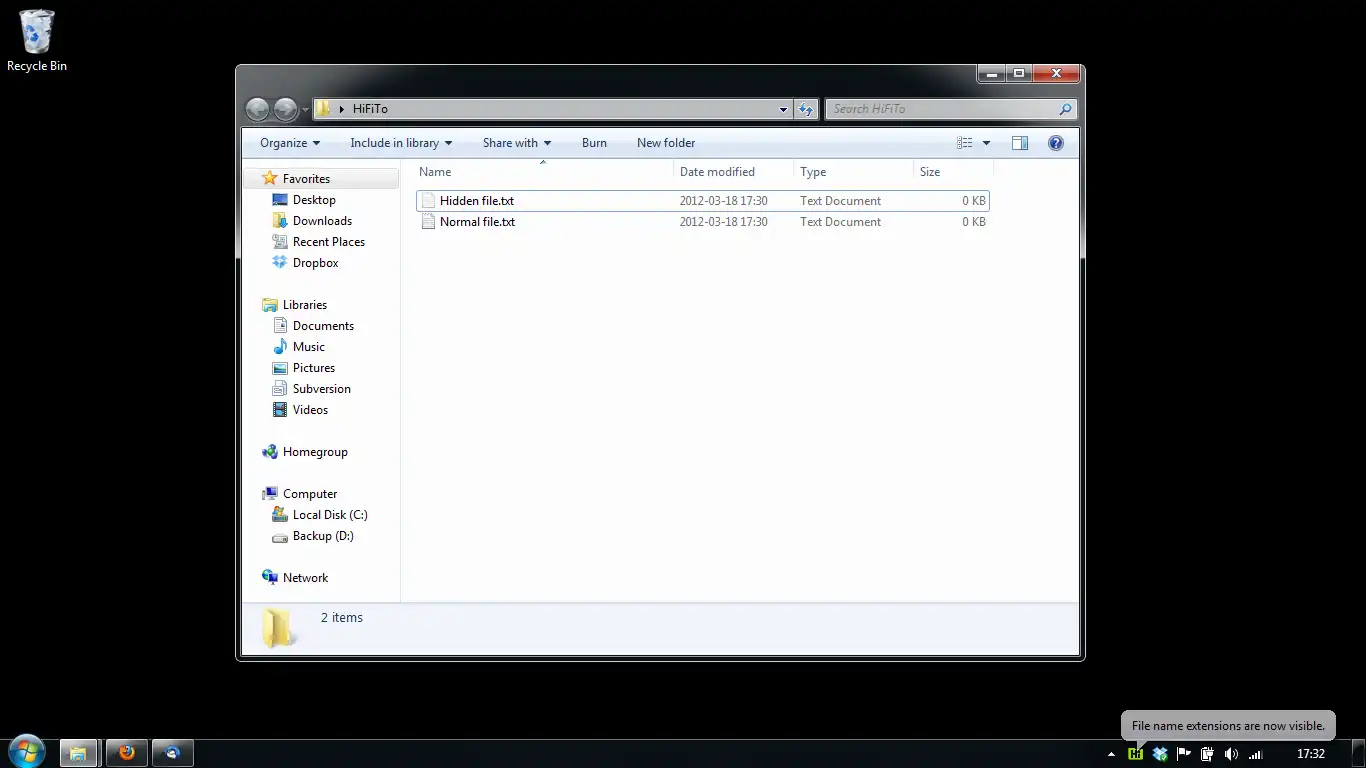The height and width of the screenshot is (768, 1366).
Task: Open the Recycle Bin desktop icon
Action: click(x=37, y=41)
